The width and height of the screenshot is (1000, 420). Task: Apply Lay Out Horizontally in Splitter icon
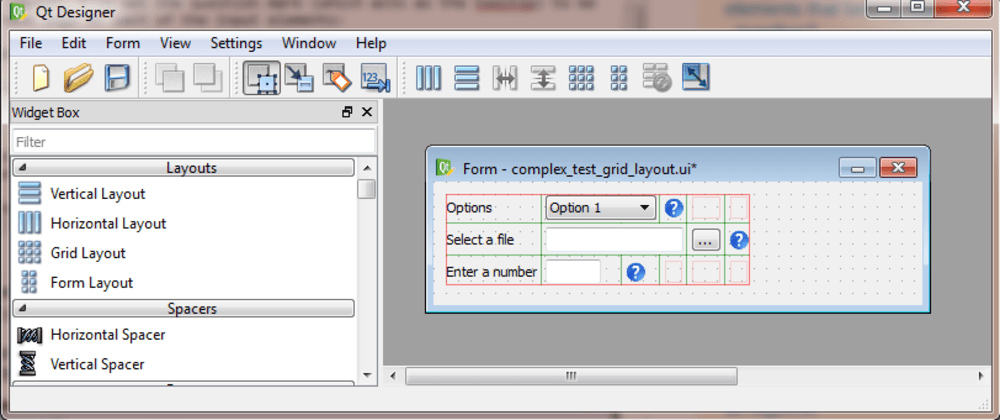pyautogui.click(x=504, y=78)
